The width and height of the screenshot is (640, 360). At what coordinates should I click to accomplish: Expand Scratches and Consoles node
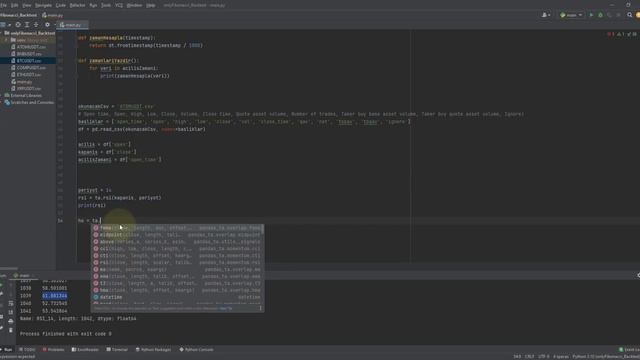2,102
